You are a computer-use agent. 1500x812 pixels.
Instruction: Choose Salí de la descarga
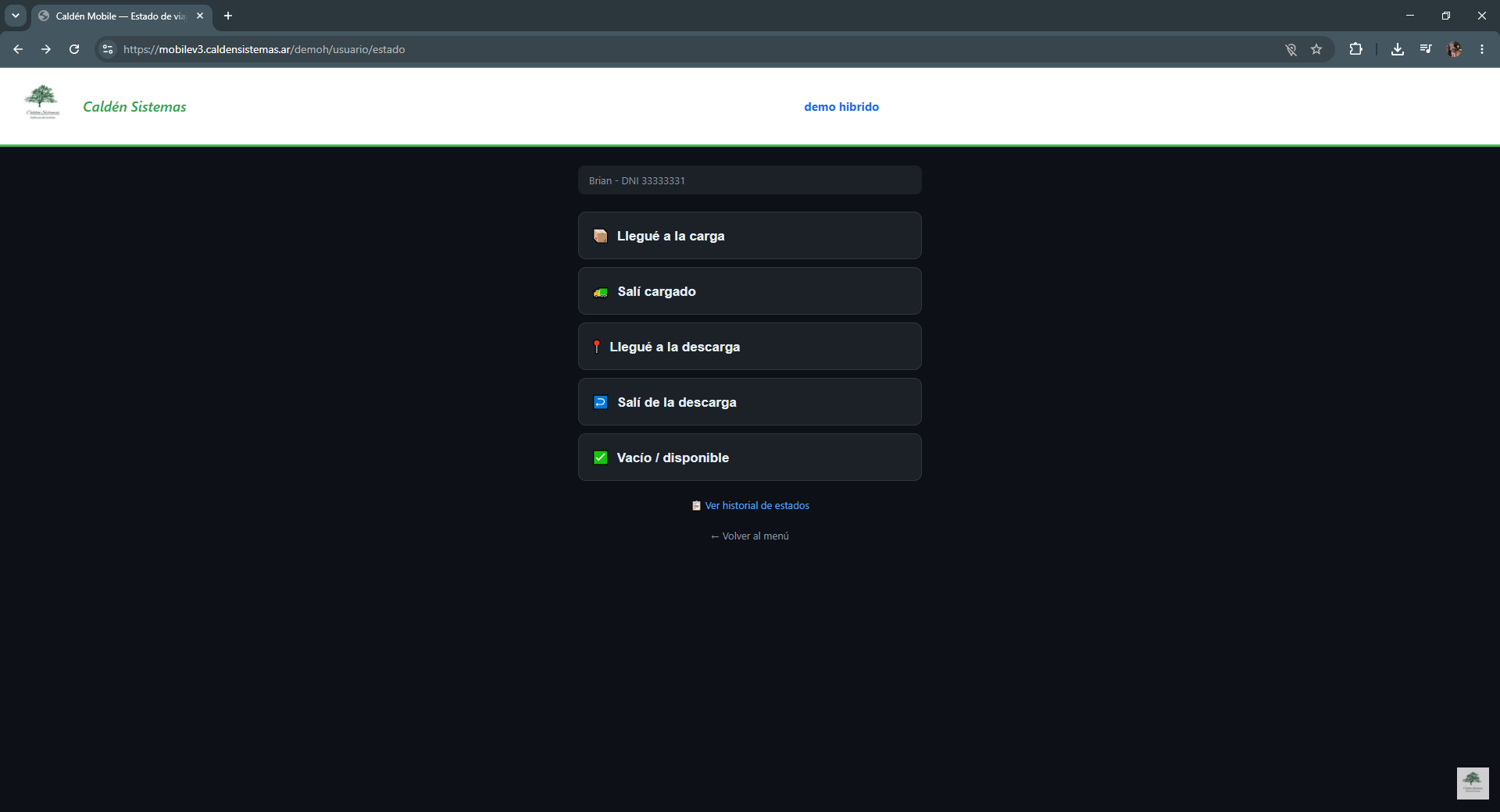pyautogui.click(x=750, y=402)
